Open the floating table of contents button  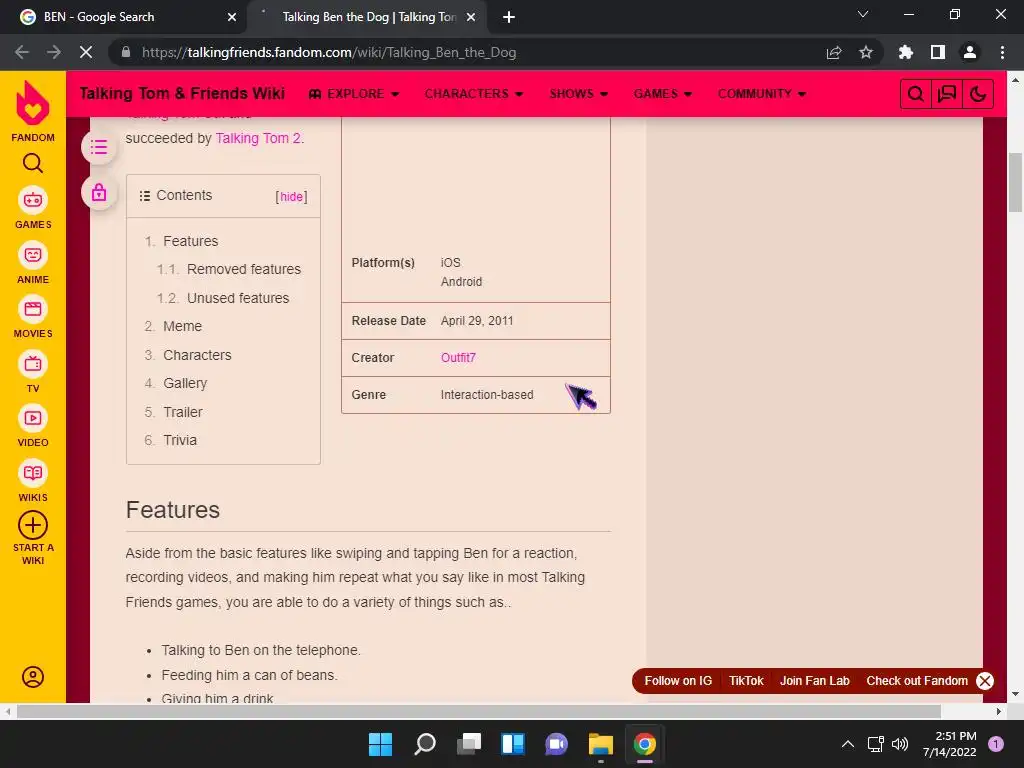tap(99, 147)
